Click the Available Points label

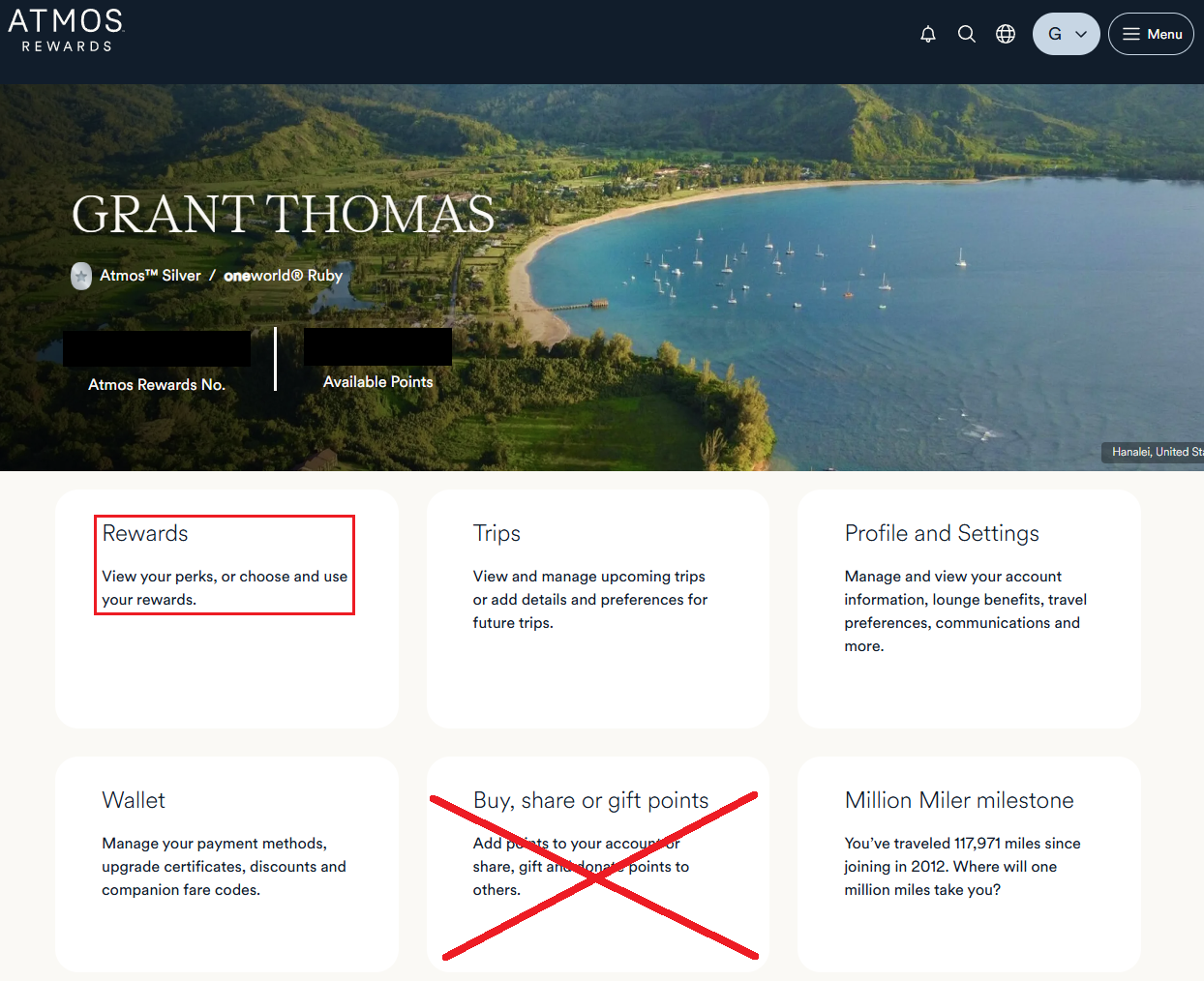[377, 382]
